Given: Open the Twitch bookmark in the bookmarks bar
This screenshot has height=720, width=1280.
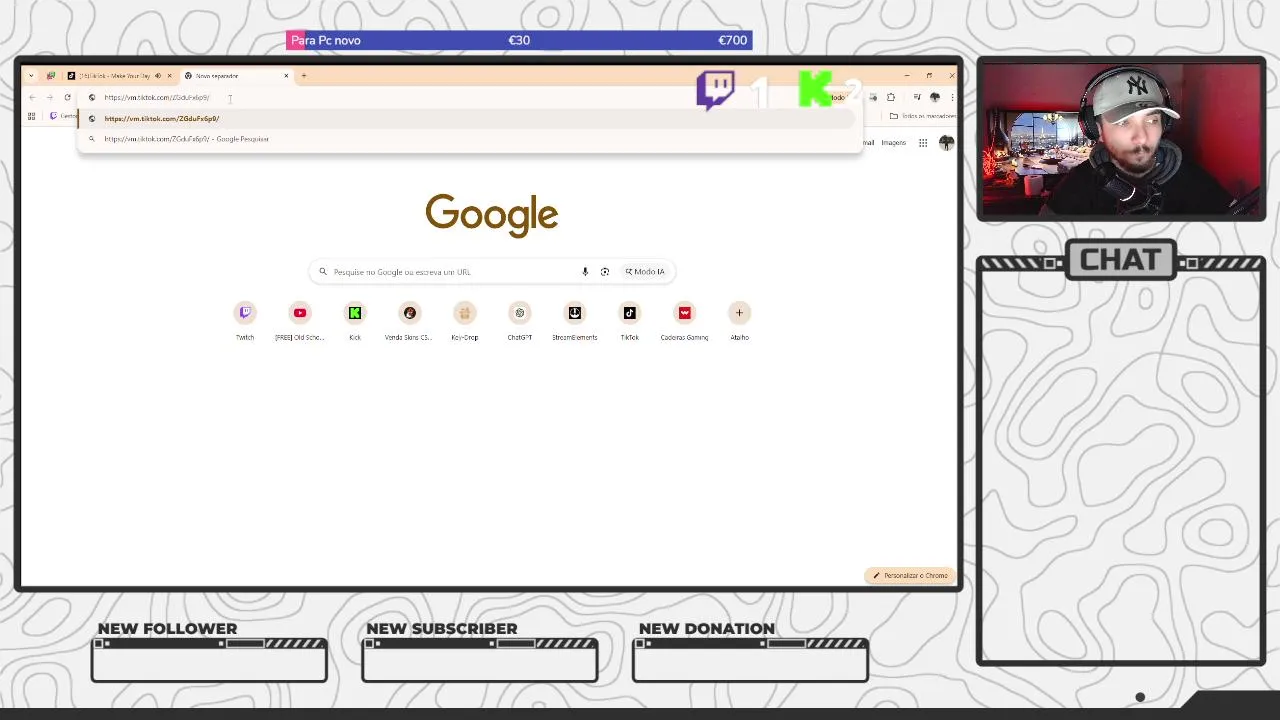Looking at the screenshot, I should coord(62,116).
